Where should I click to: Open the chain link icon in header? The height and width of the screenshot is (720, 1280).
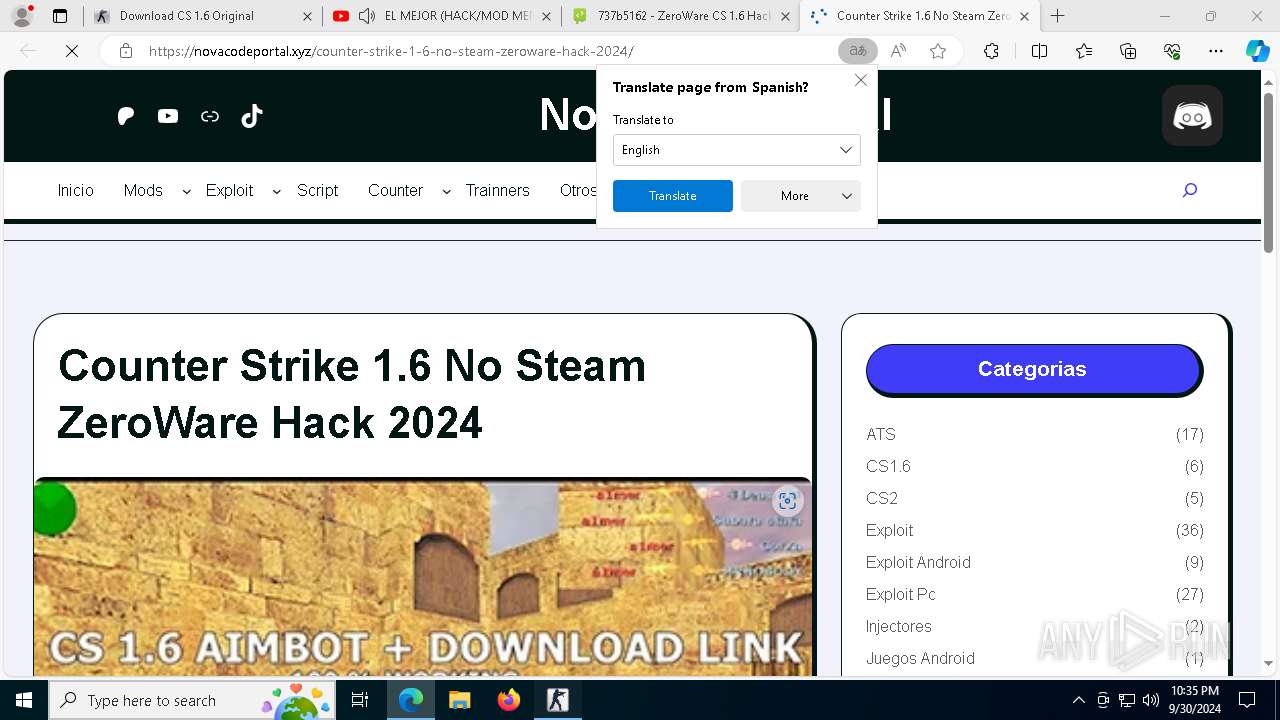point(210,116)
